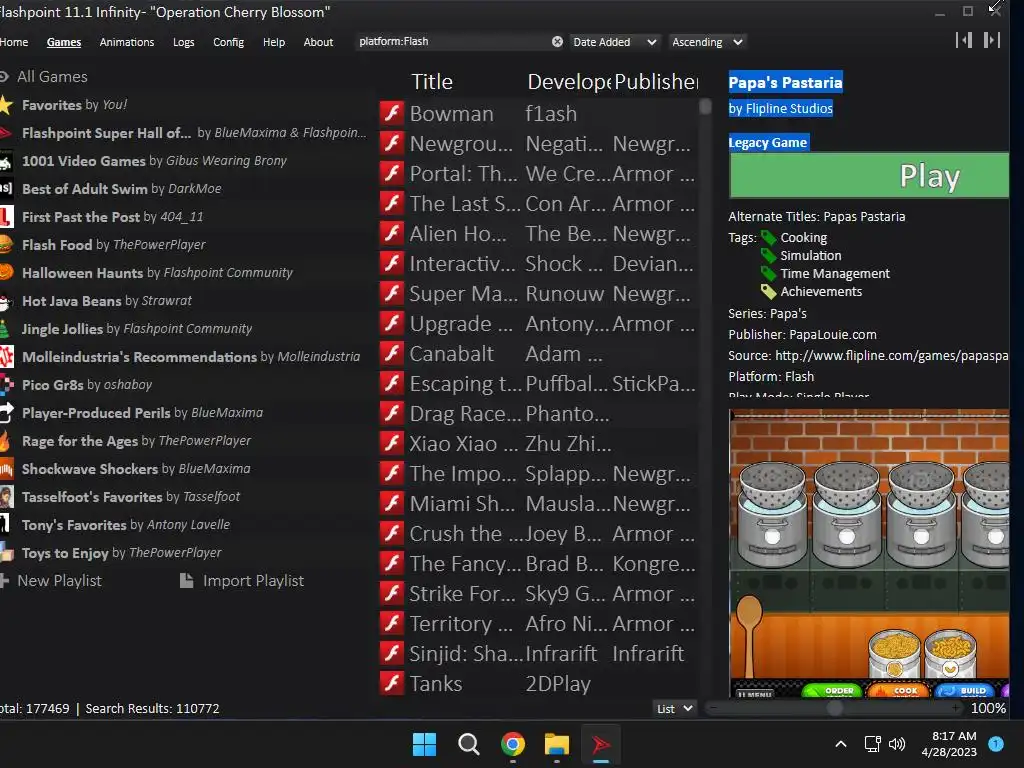Sort by the Developer column header
Viewport: 1024px width, 768px height.
pyautogui.click(x=569, y=82)
